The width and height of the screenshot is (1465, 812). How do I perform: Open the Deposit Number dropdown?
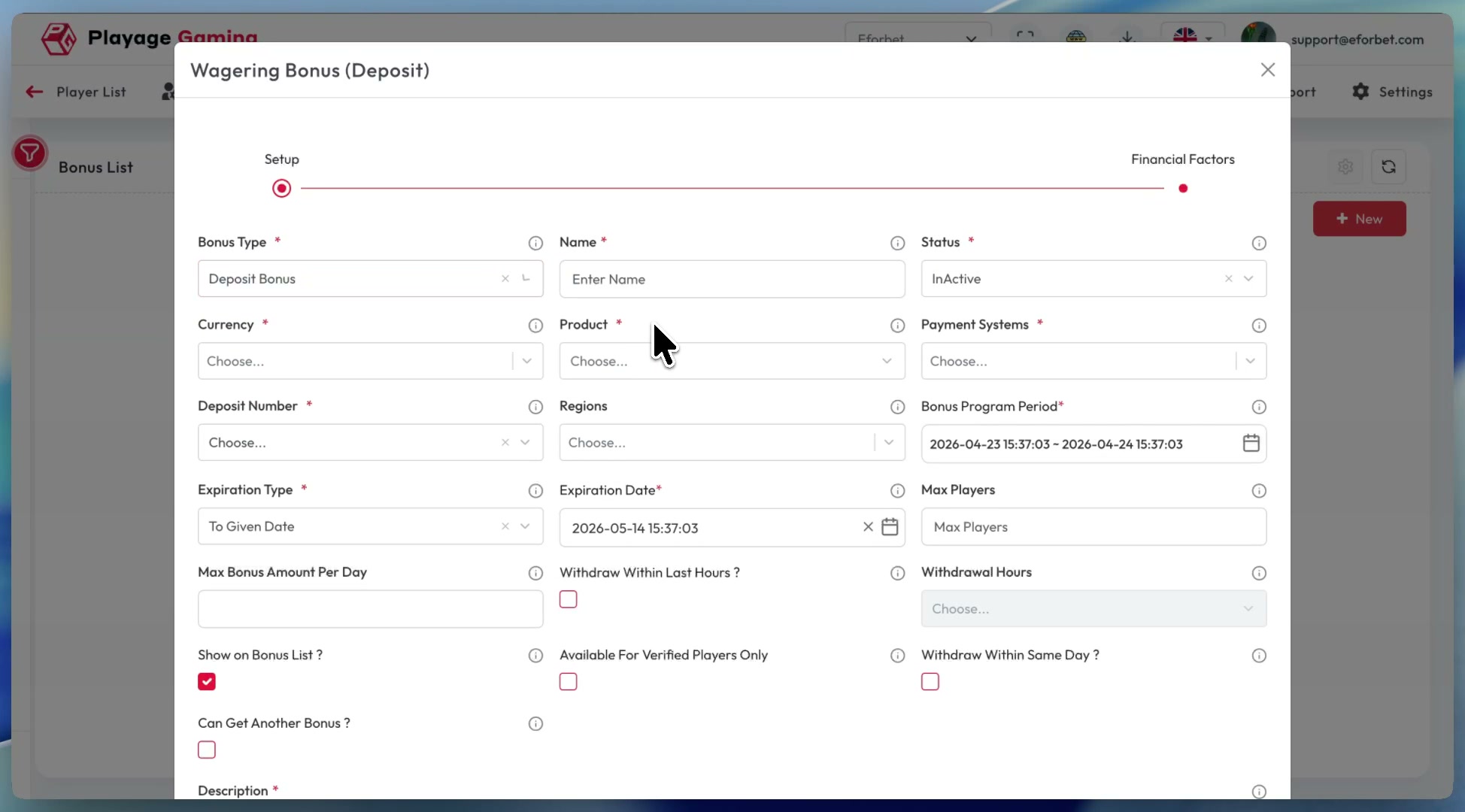pos(370,442)
